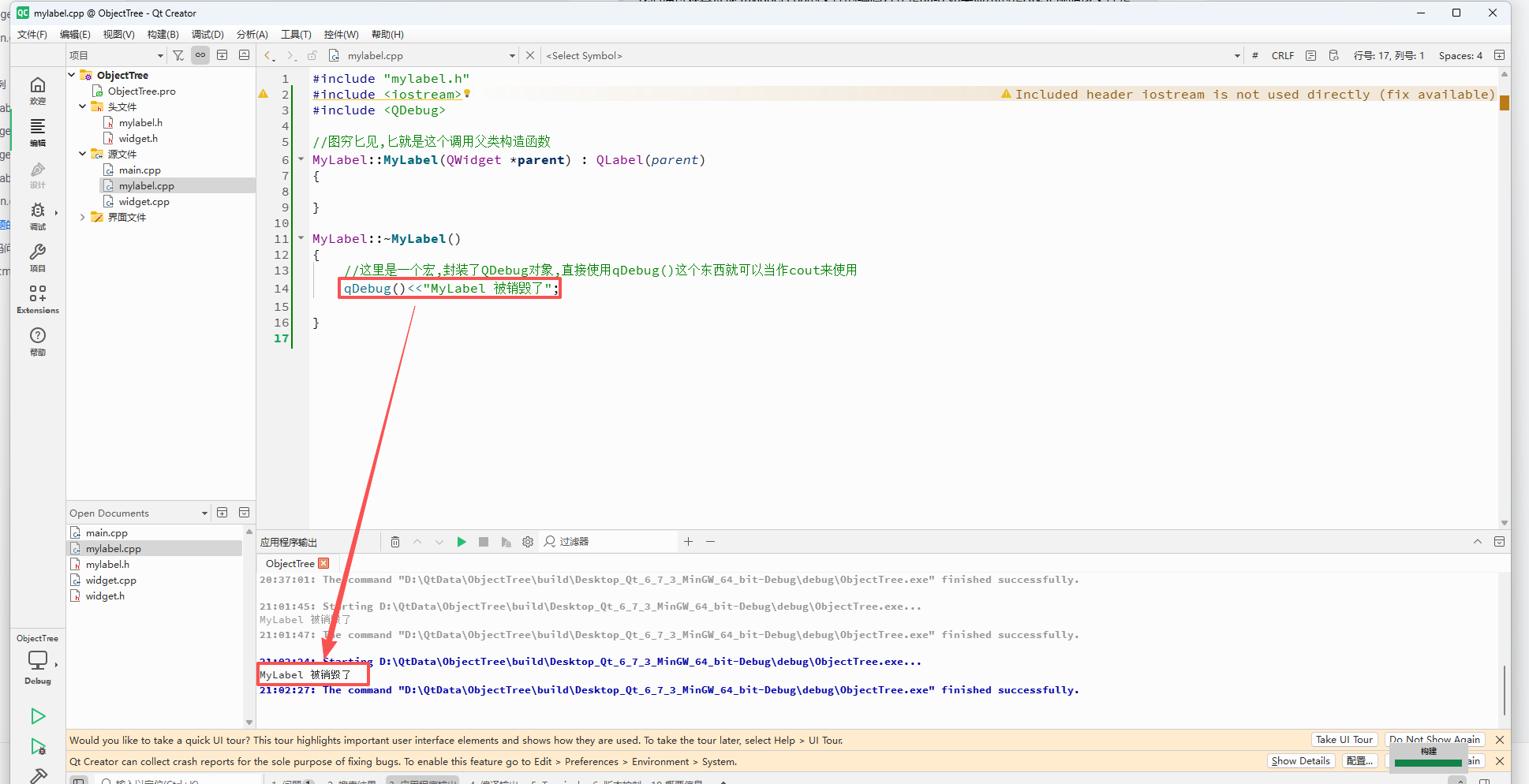
Task: Open the 项目 view selector dropdown
Action: click(116, 55)
